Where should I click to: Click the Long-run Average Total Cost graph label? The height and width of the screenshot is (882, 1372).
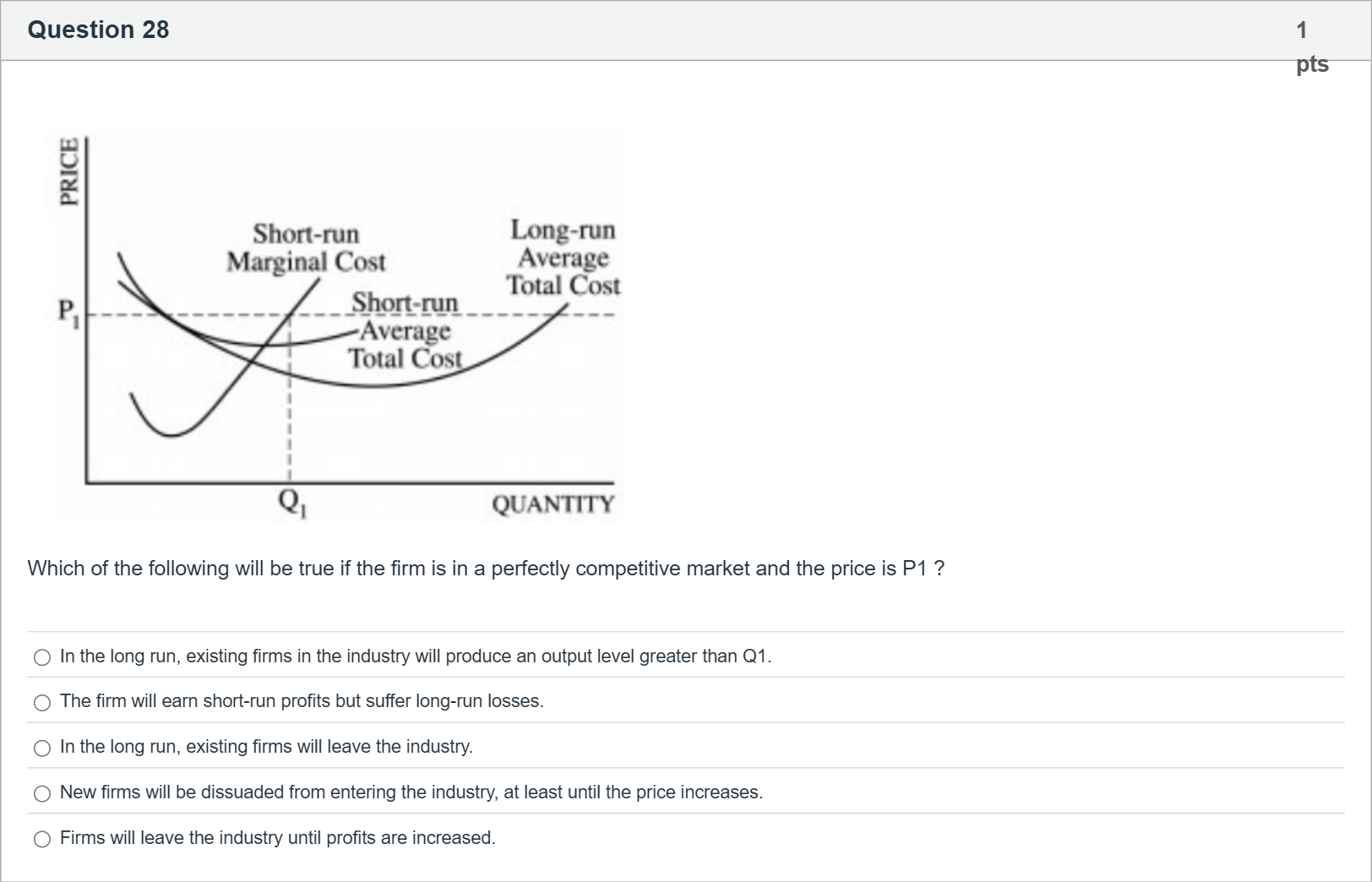click(563, 257)
